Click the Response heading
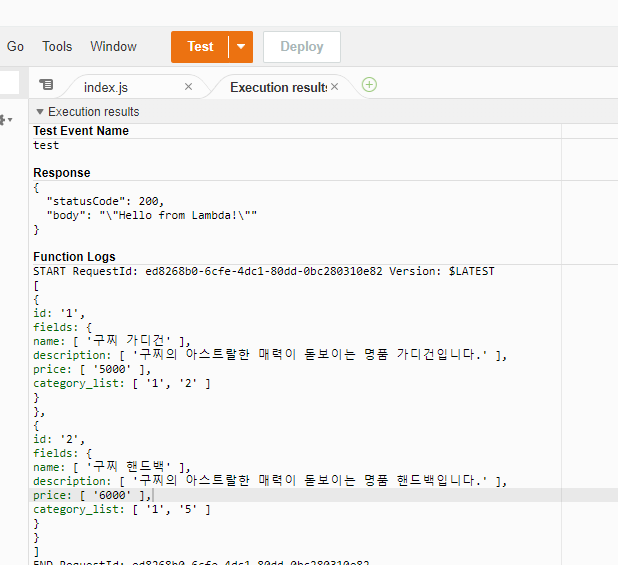The width and height of the screenshot is (618, 565). (x=62, y=173)
